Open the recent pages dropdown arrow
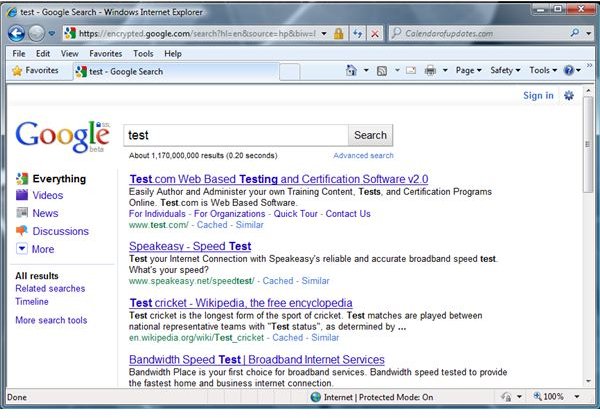The height and width of the screenshot is (418, 600). [52, 34]
